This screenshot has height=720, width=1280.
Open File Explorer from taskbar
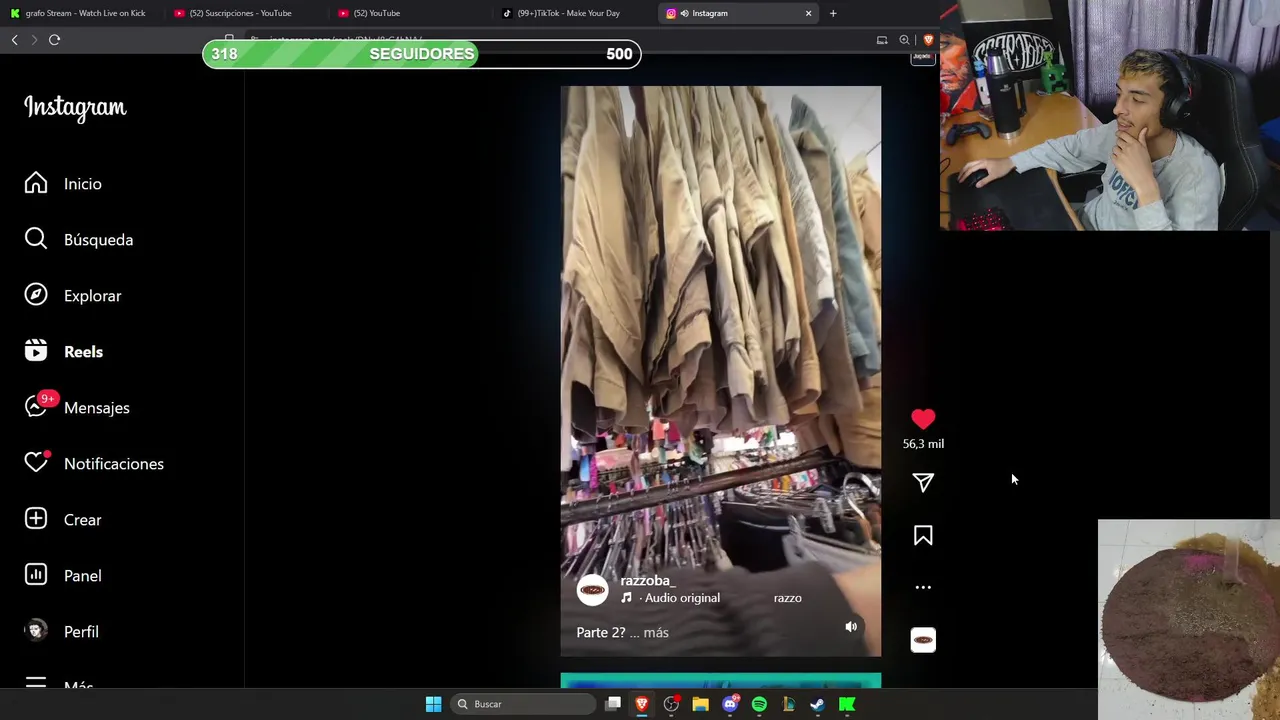click(700, 704)
